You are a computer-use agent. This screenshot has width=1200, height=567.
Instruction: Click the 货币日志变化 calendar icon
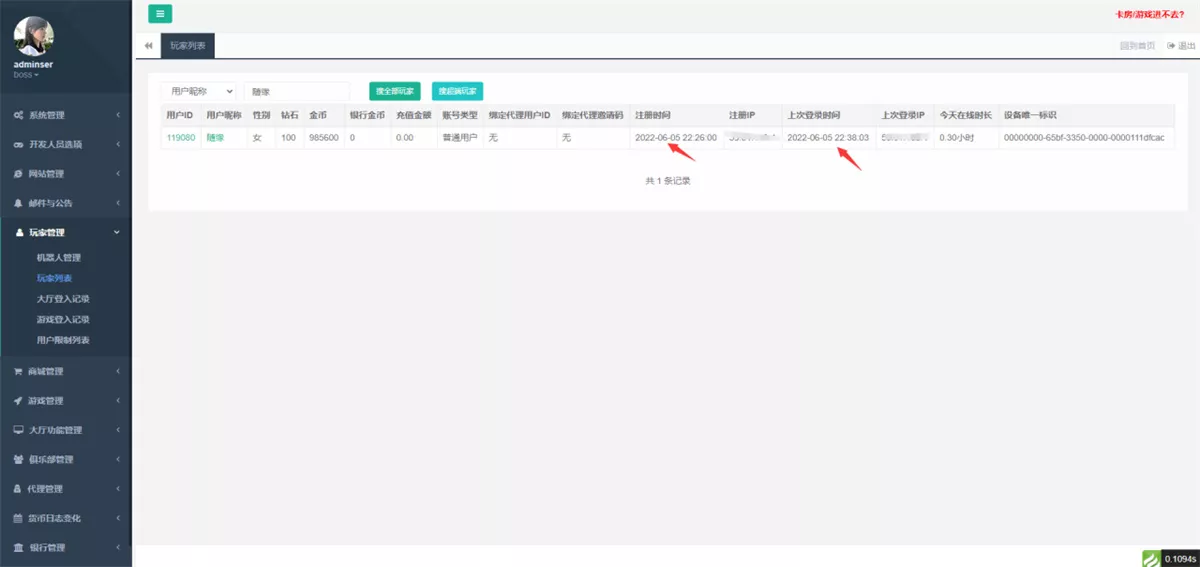[19, 519]
